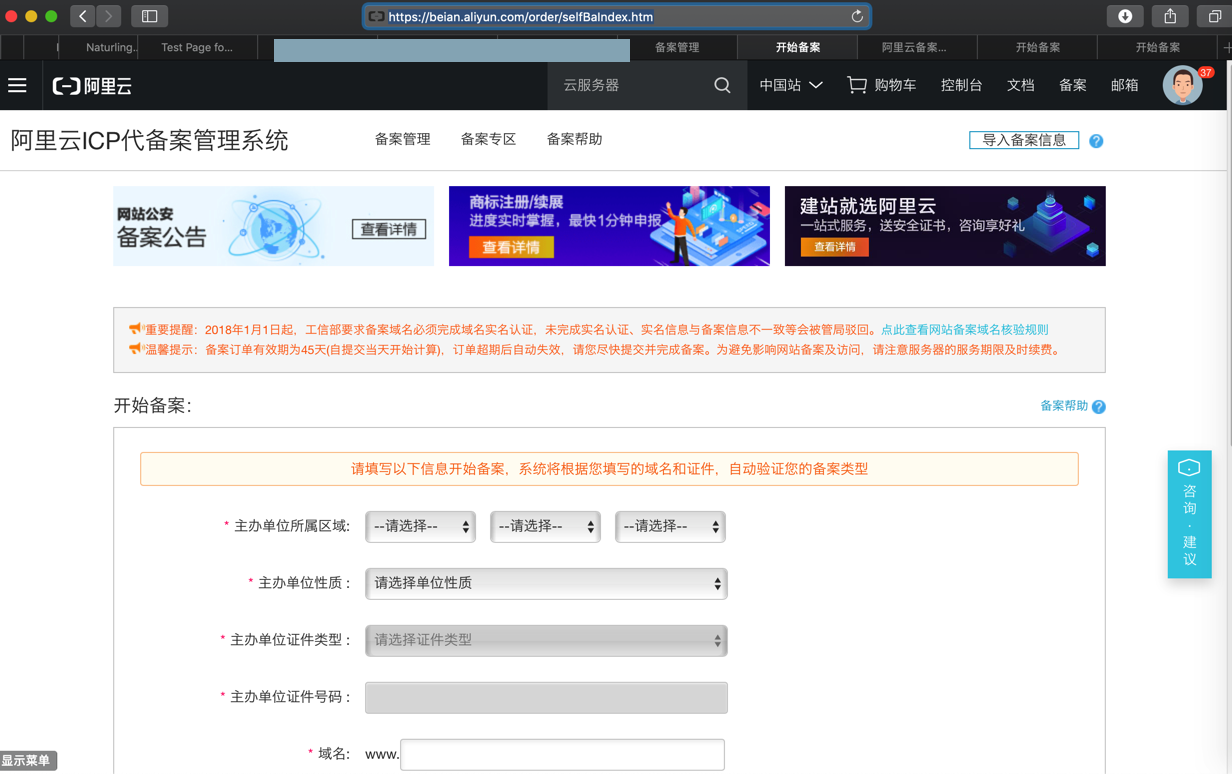
Task: Click 查看详情 on the 网站公安备案公告 banner
Action: click(x=389, y=230)
